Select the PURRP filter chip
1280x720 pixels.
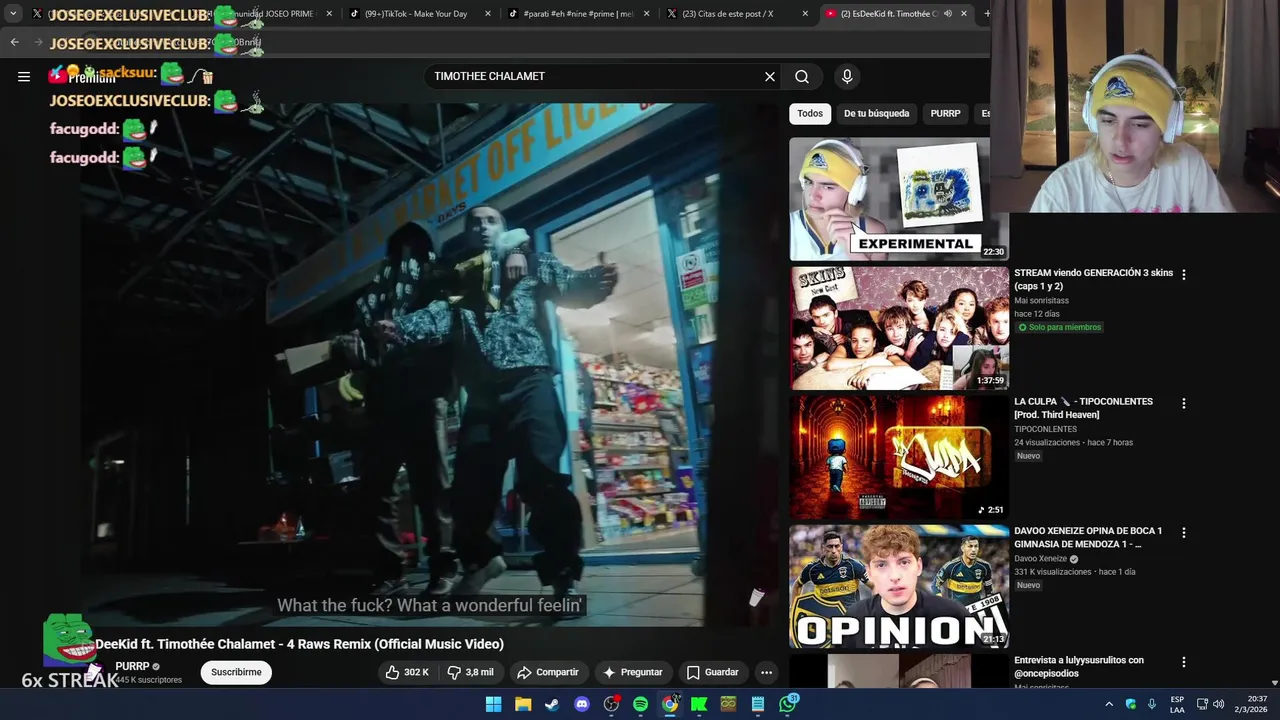[x=945, y=113]
